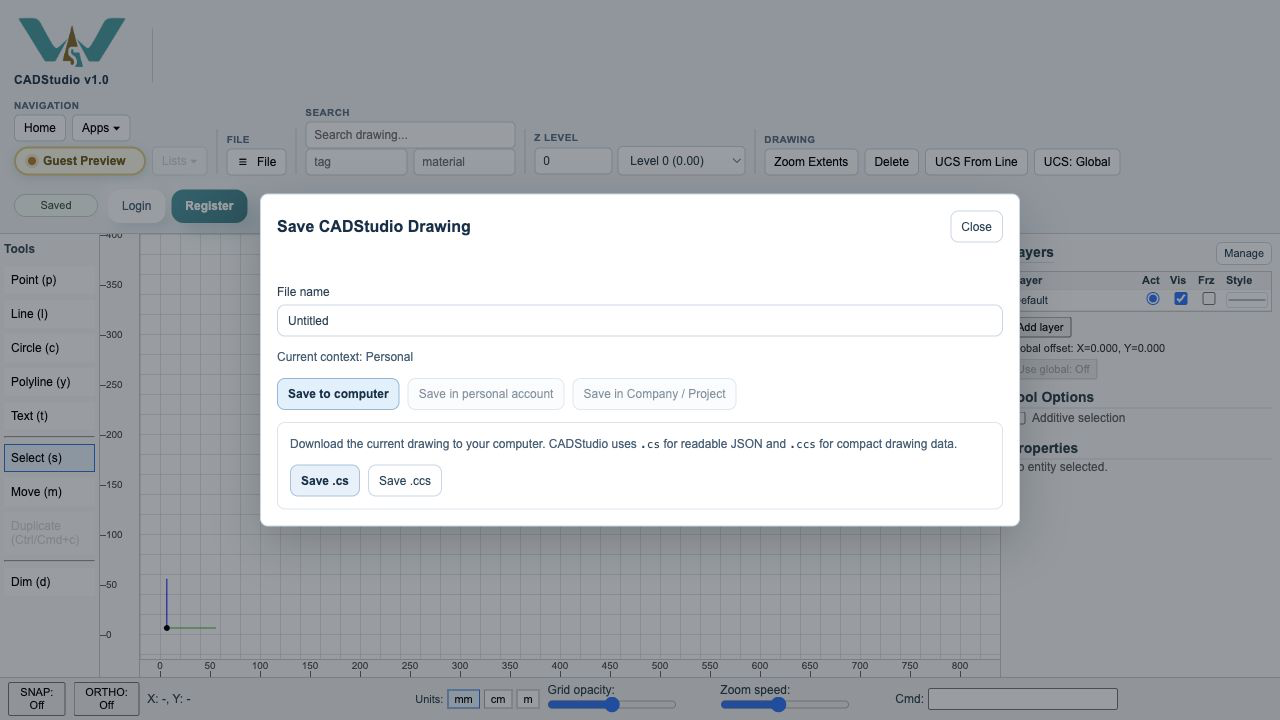Toggle Vis checkbox for default layer
The image size is (1280, 720).
(1181, 299)
